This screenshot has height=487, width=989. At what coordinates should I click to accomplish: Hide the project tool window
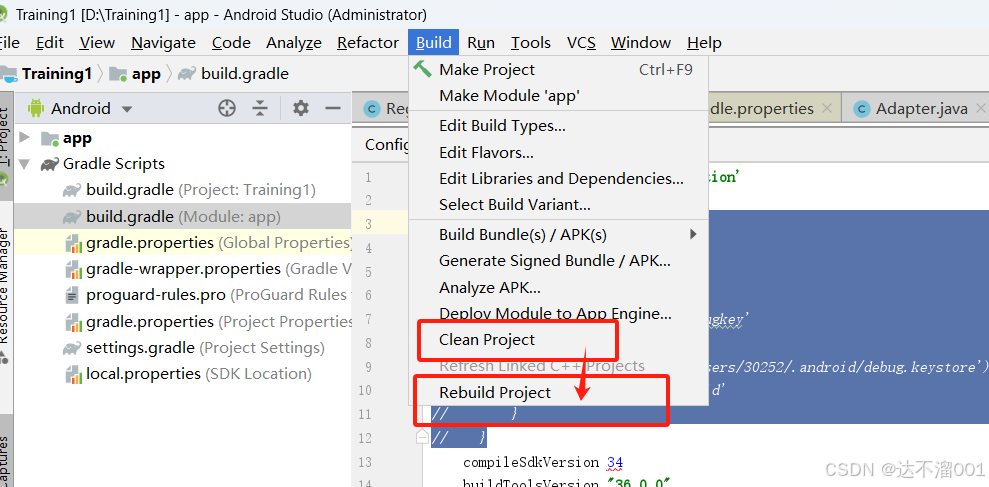[332, 109]
